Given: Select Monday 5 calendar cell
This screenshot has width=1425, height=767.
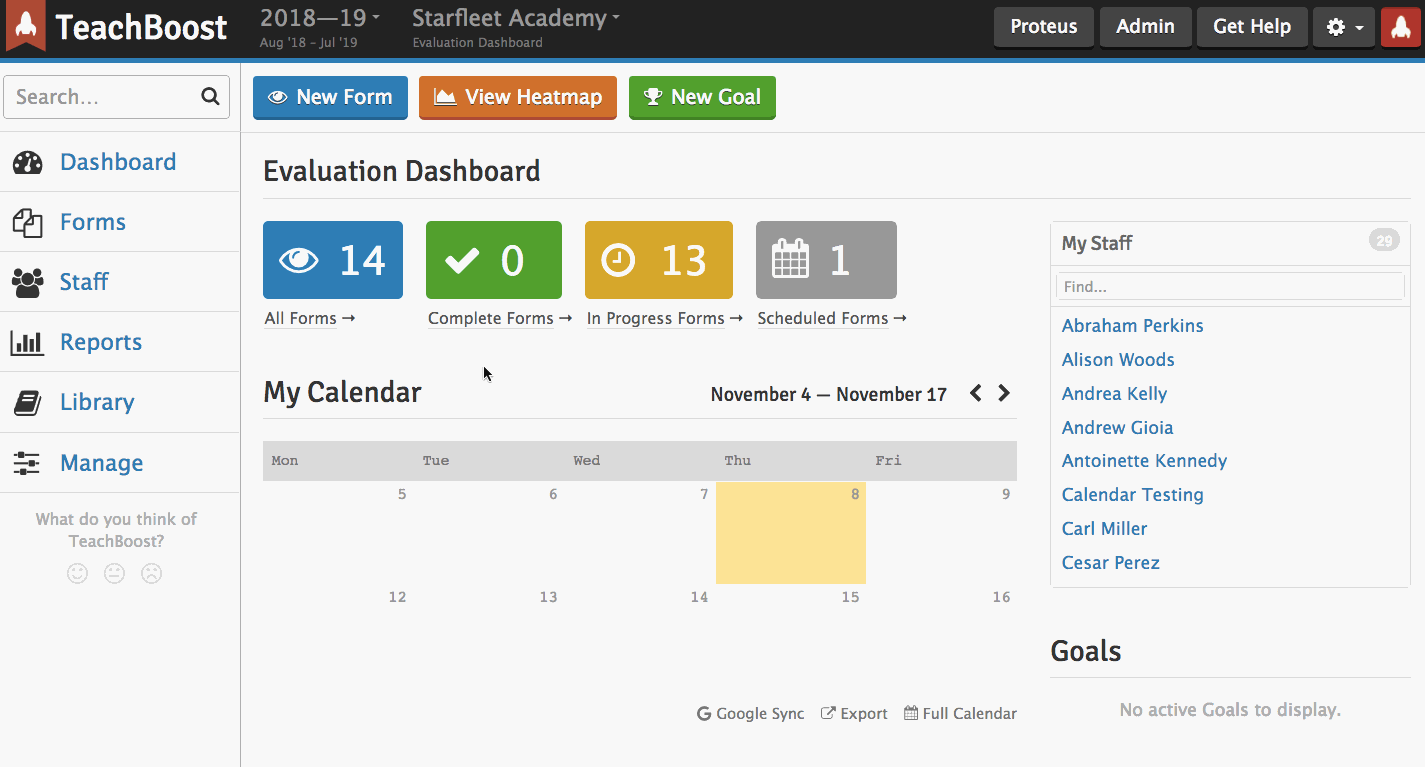Looking at the screenshot, I should click(x=338, y=533).
